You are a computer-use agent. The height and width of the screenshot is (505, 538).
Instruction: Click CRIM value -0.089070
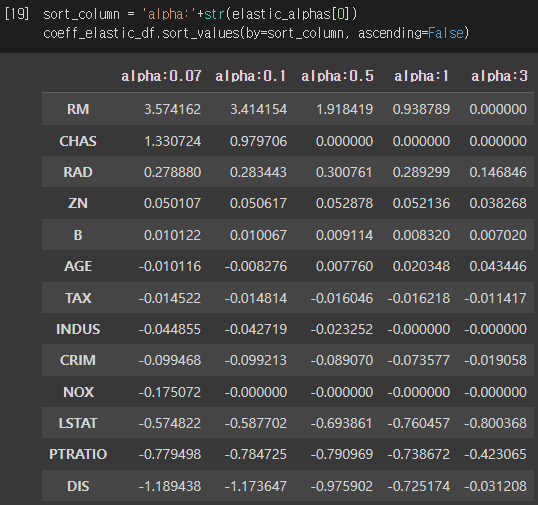point(342,360)
